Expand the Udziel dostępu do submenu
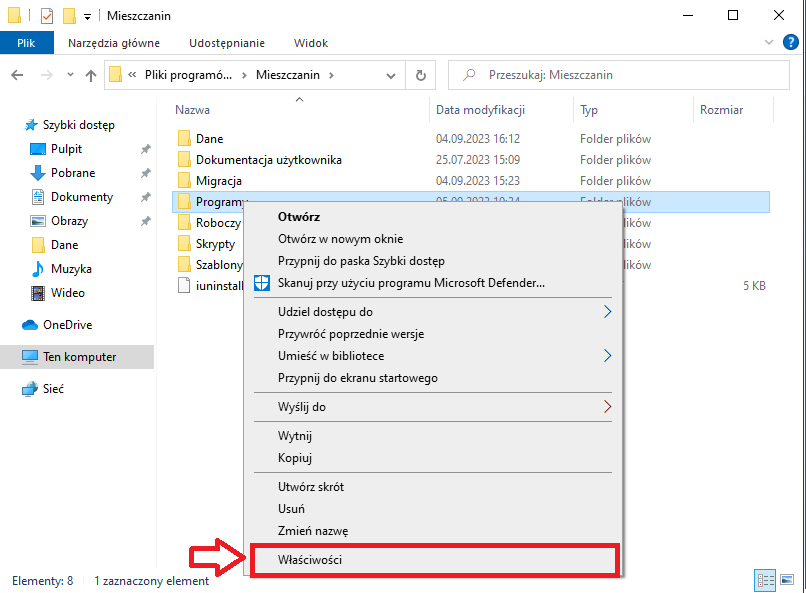This screenshot has width=806, height=593. [x=607, y=312]
